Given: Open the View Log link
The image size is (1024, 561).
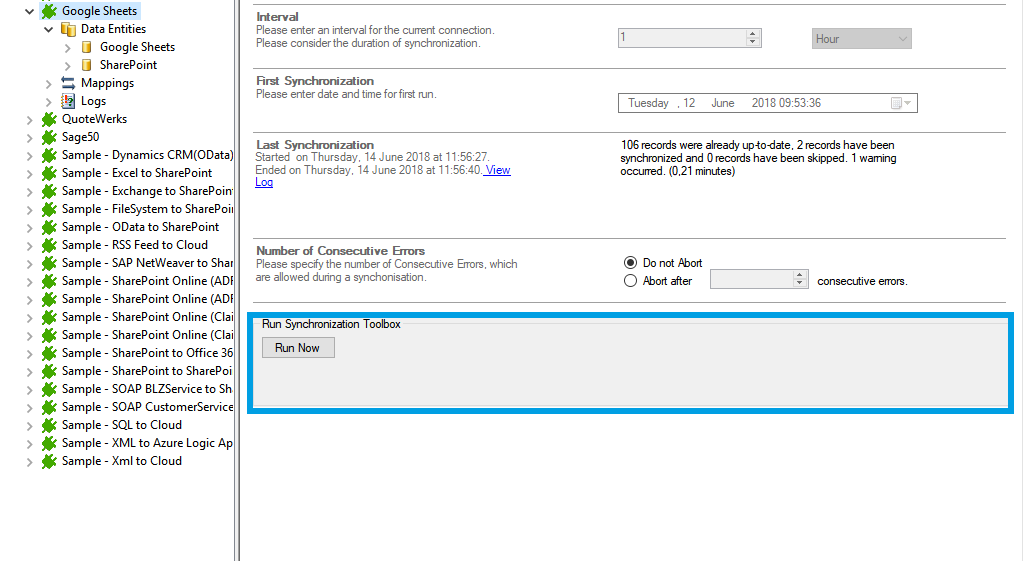Looking at the screenshot, I should click(498, 170).
